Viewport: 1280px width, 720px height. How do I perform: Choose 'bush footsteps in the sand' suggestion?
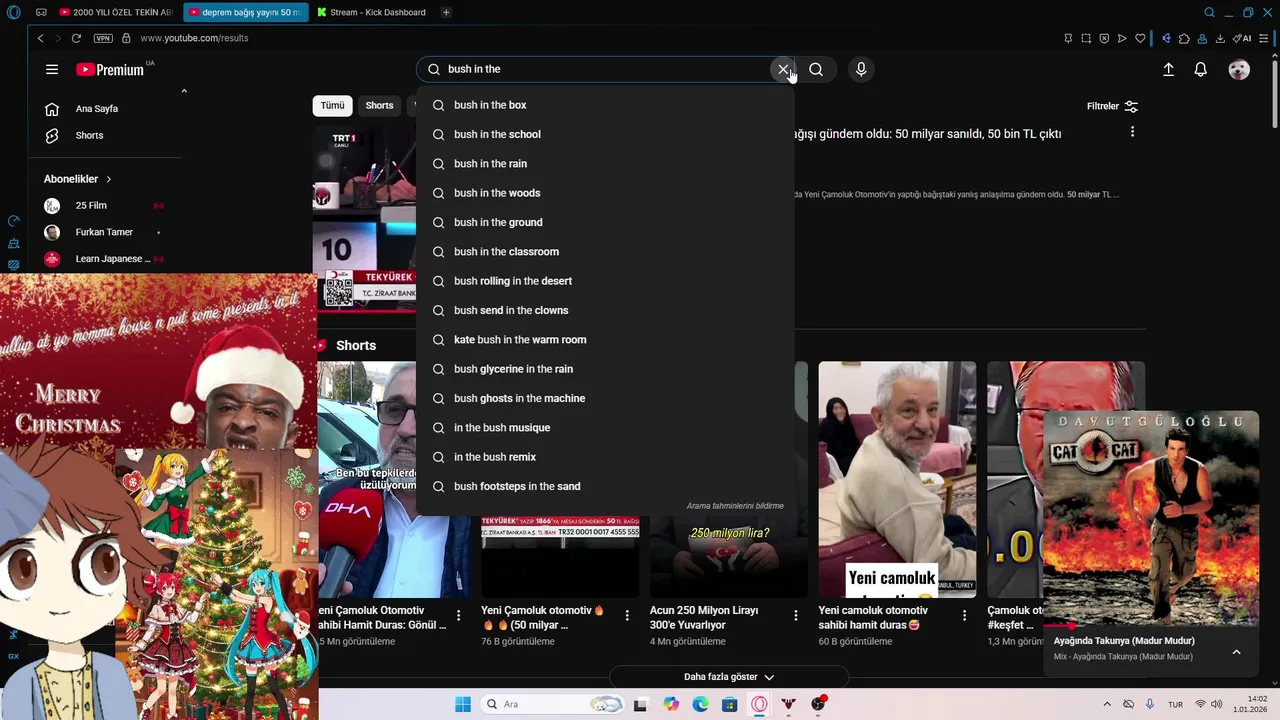click(605, 486)
